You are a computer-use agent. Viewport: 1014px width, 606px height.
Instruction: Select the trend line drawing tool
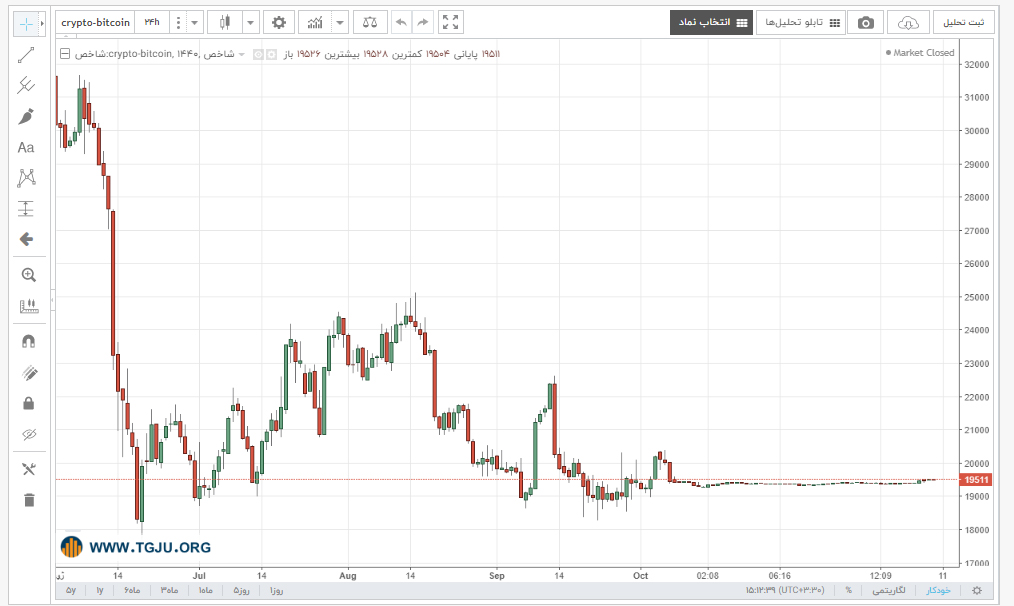[26, 55]
